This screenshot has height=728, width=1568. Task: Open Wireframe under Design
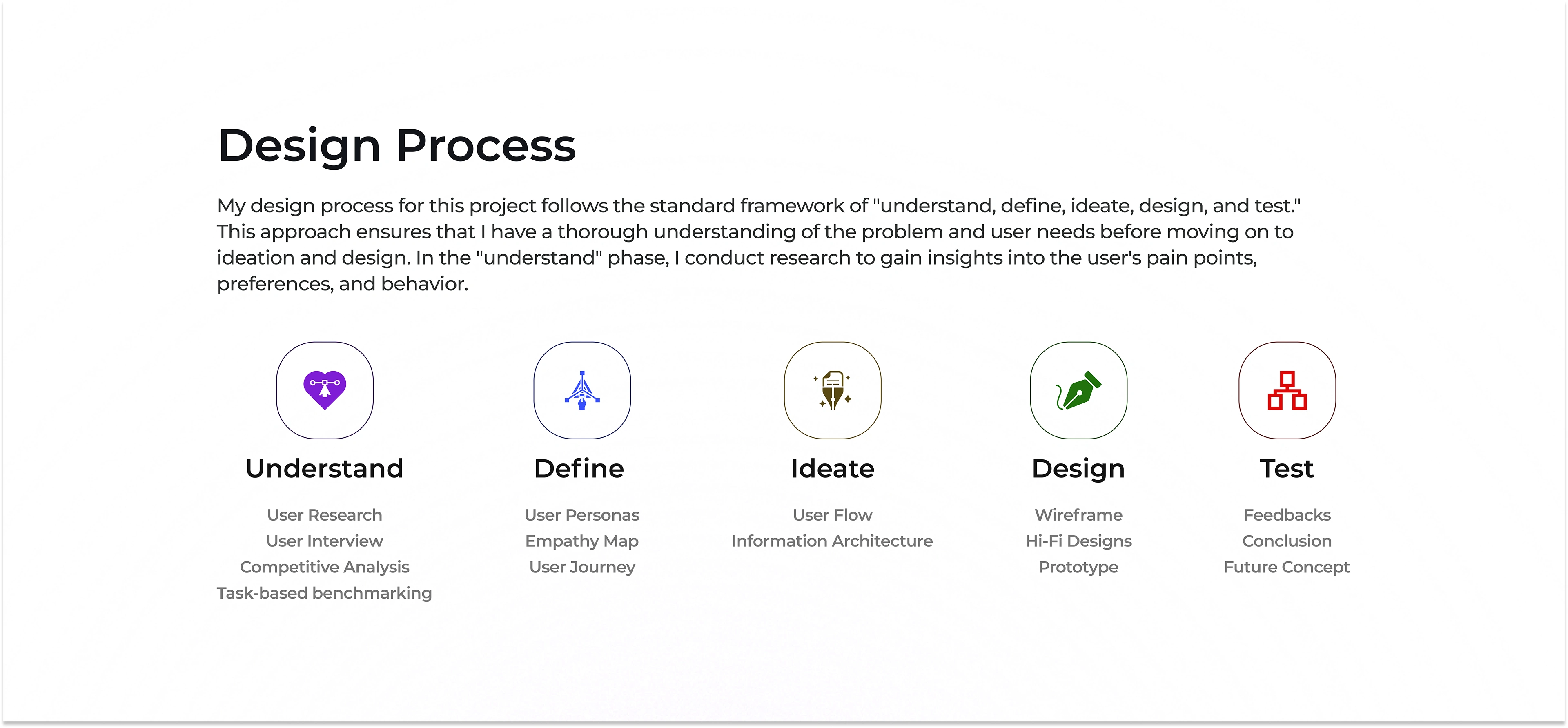pos(1078,515)
